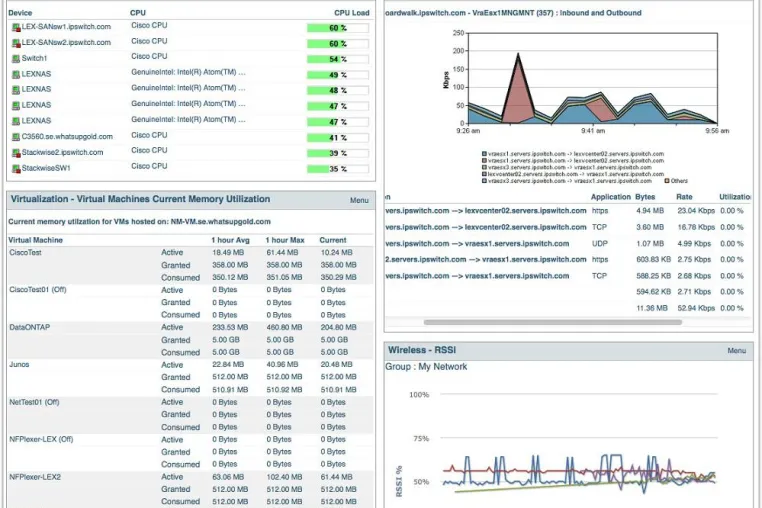Select the Switch1 device status icon

click(x=16, y=59)
